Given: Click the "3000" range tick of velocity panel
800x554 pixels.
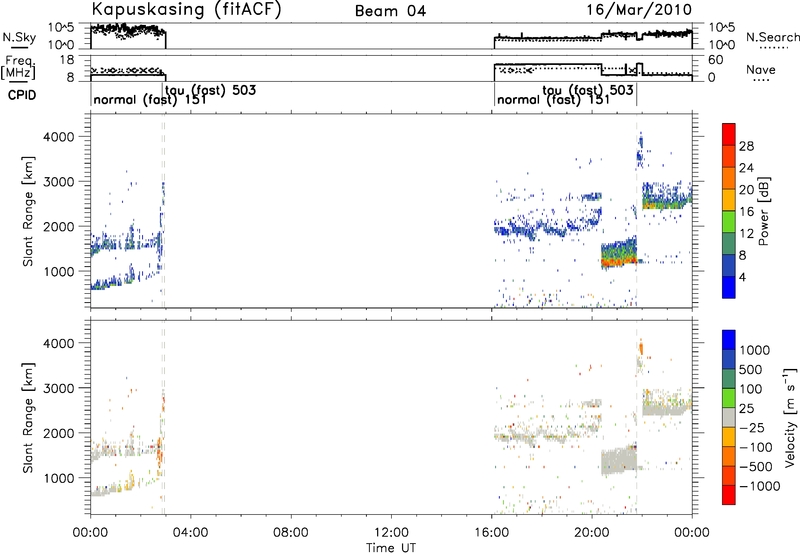Looking at the screenshot, I should tap(59, 388).
